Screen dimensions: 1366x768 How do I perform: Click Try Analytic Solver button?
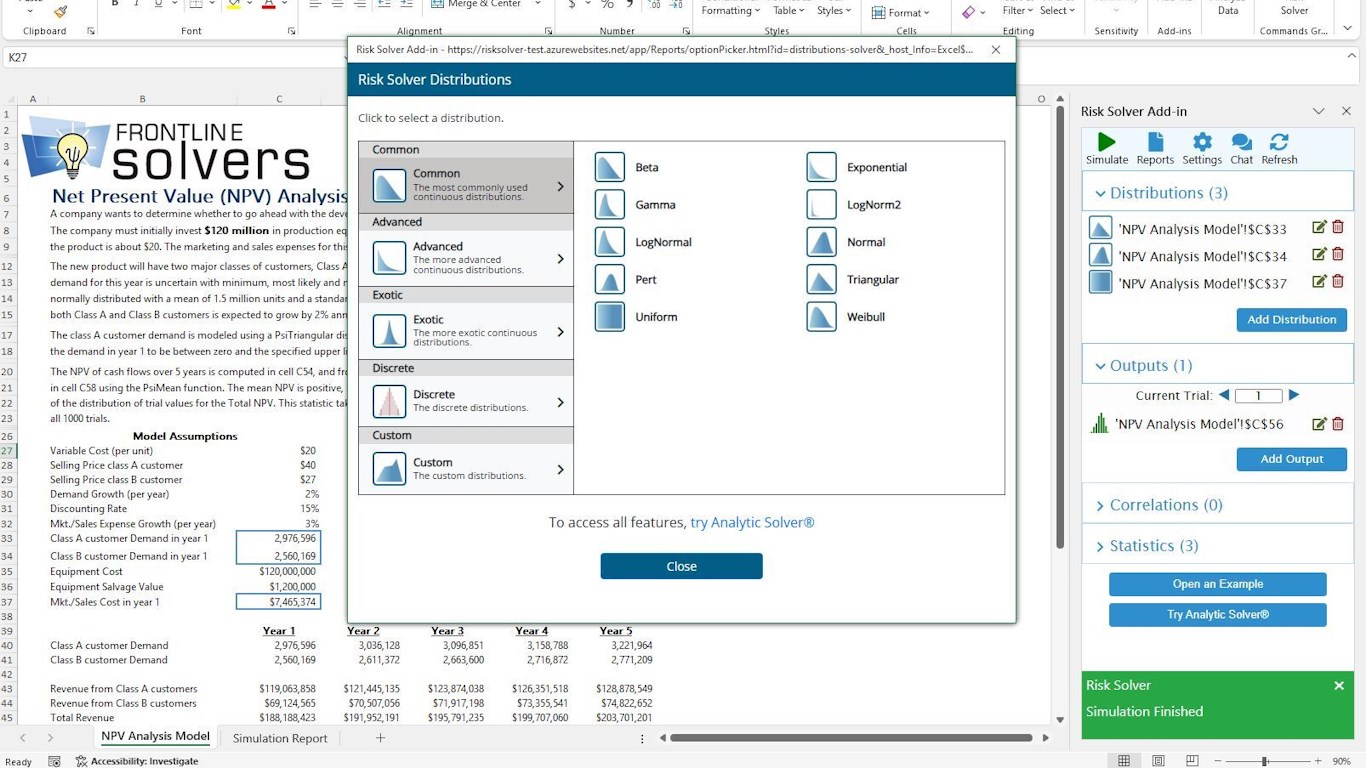1217,614
